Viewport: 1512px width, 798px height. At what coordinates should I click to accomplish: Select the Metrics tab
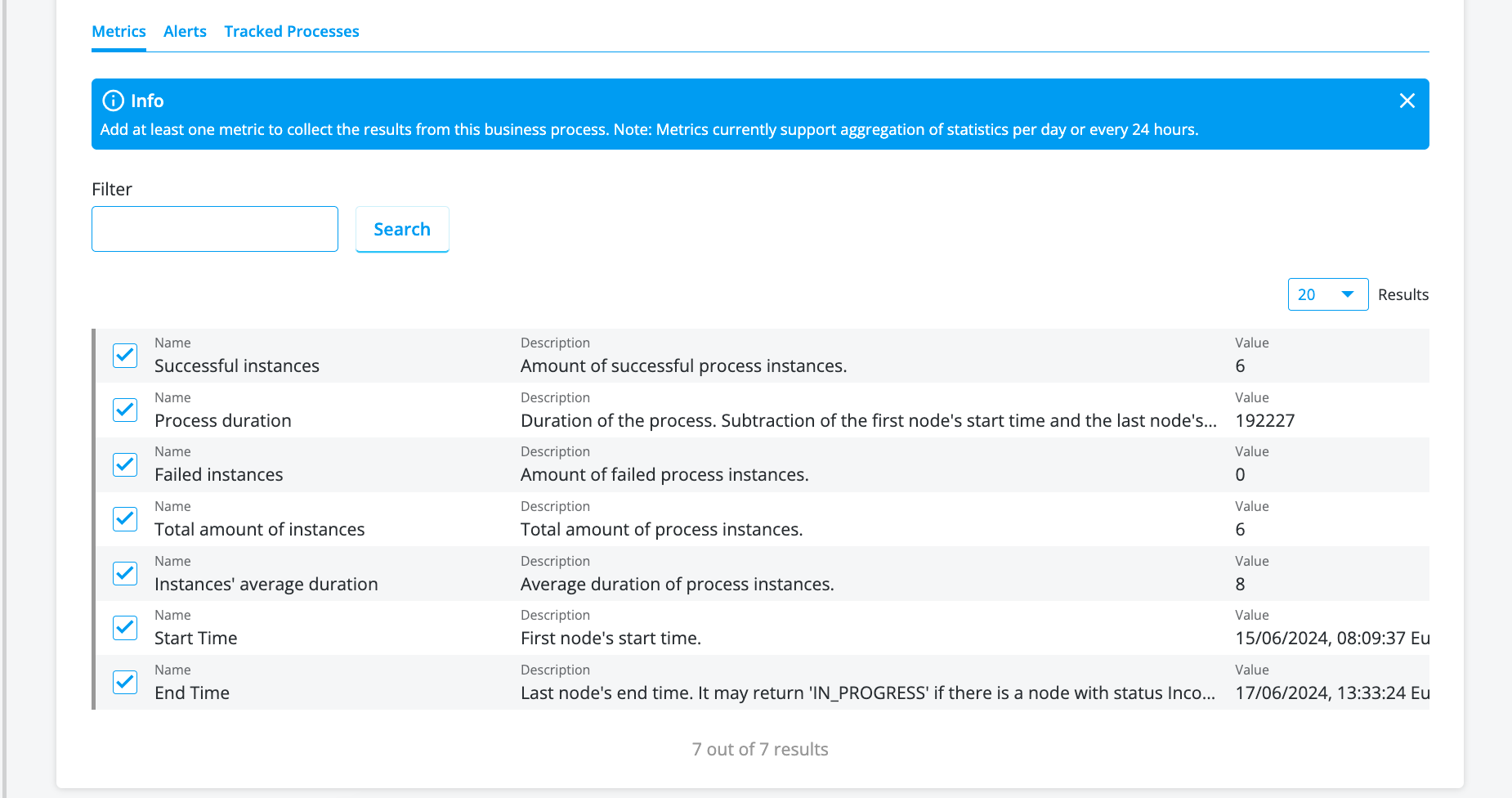[119, 32]
